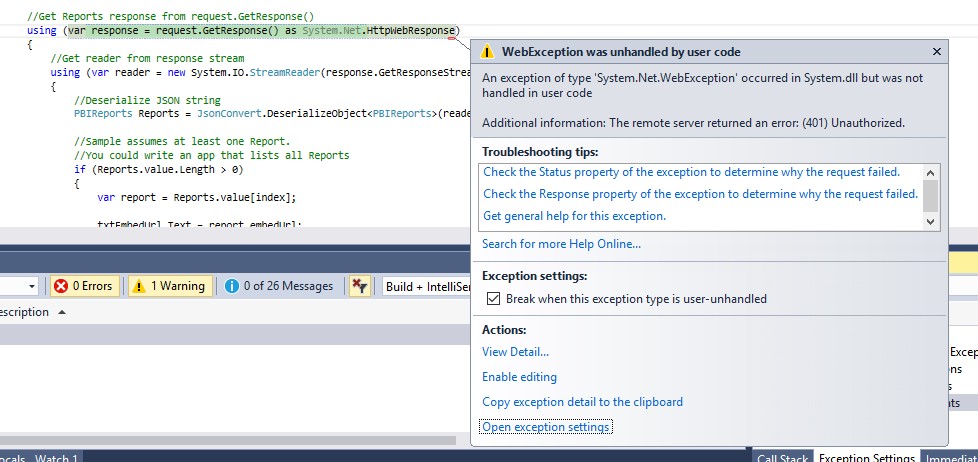Close the WebException popup
Viewport: 978px width, 462px height.
pos(936,52)
